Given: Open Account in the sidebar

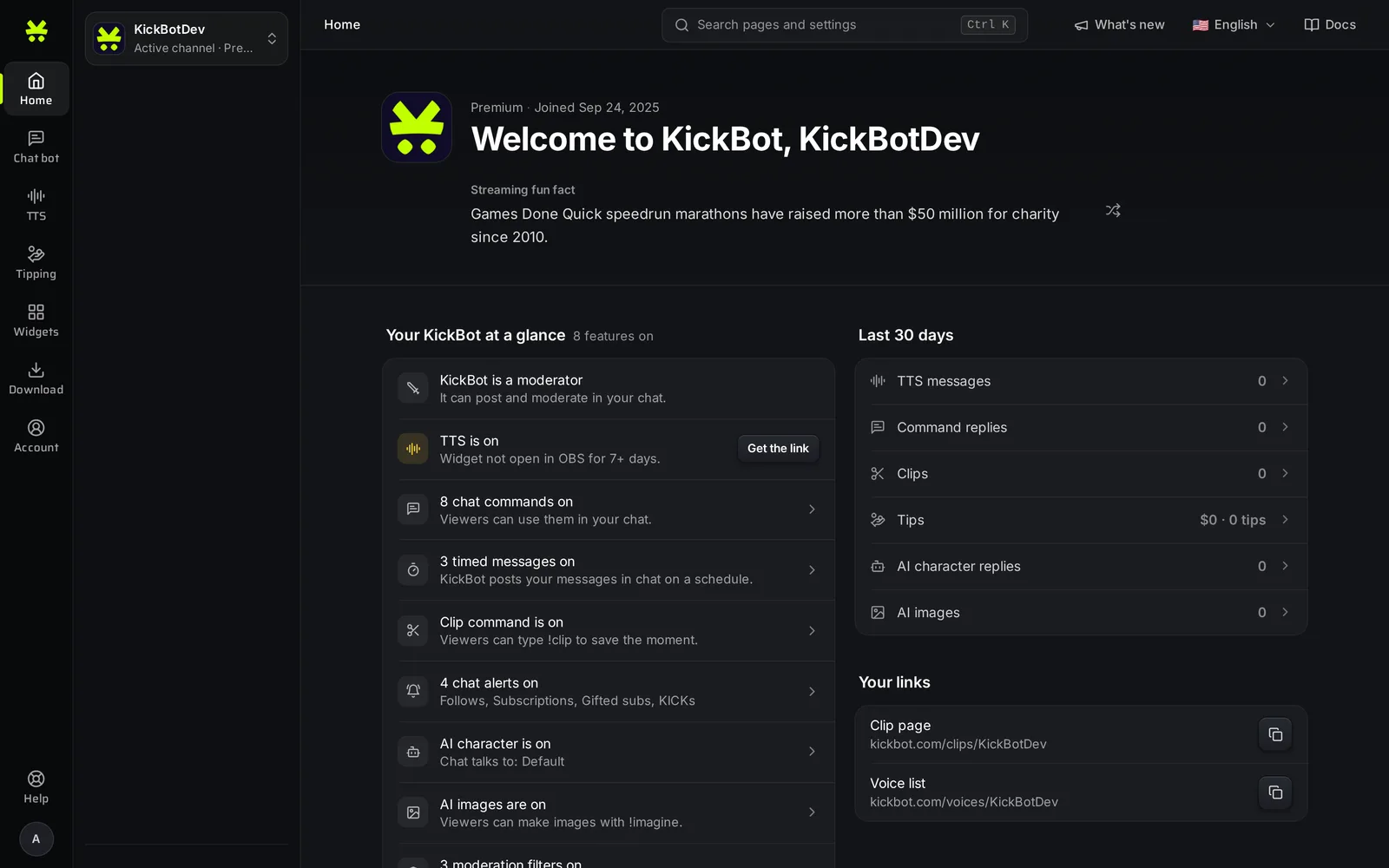Looking at the screenshot, I should 36,437.
